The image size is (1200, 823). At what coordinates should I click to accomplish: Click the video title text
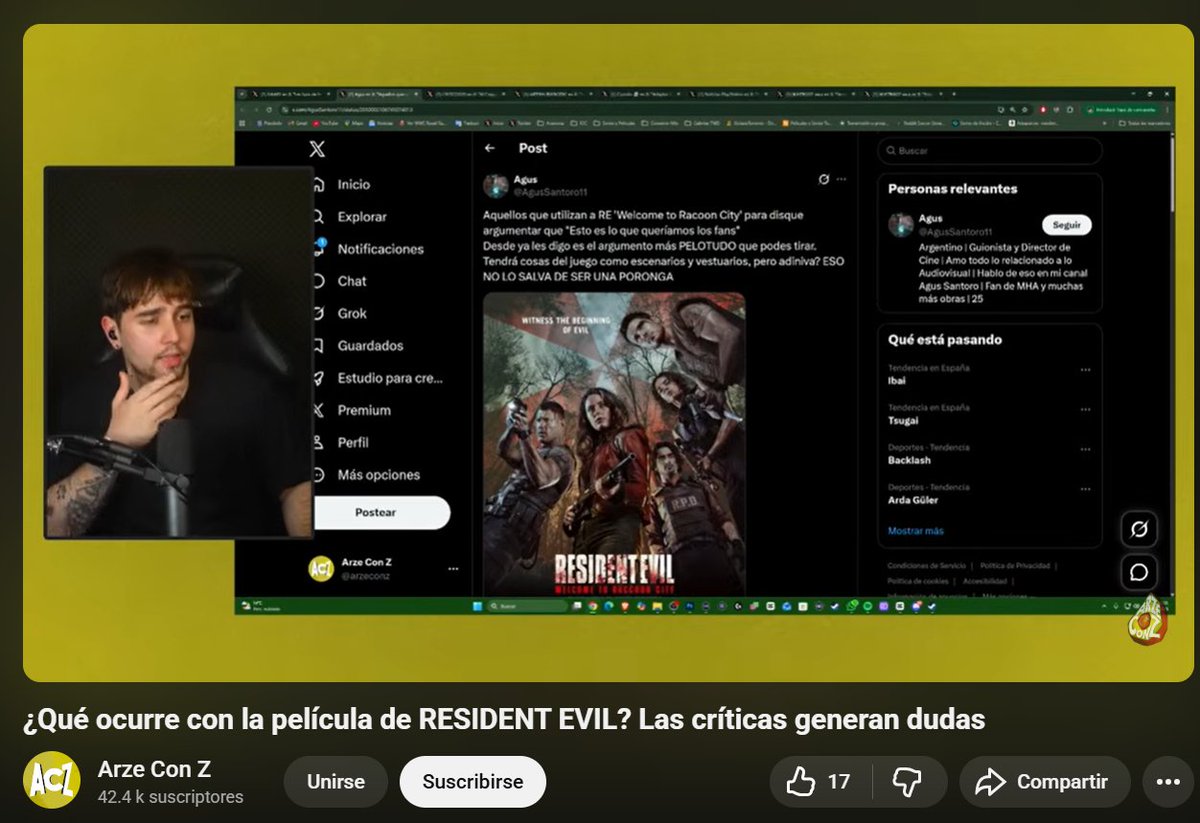coord(504,718)
